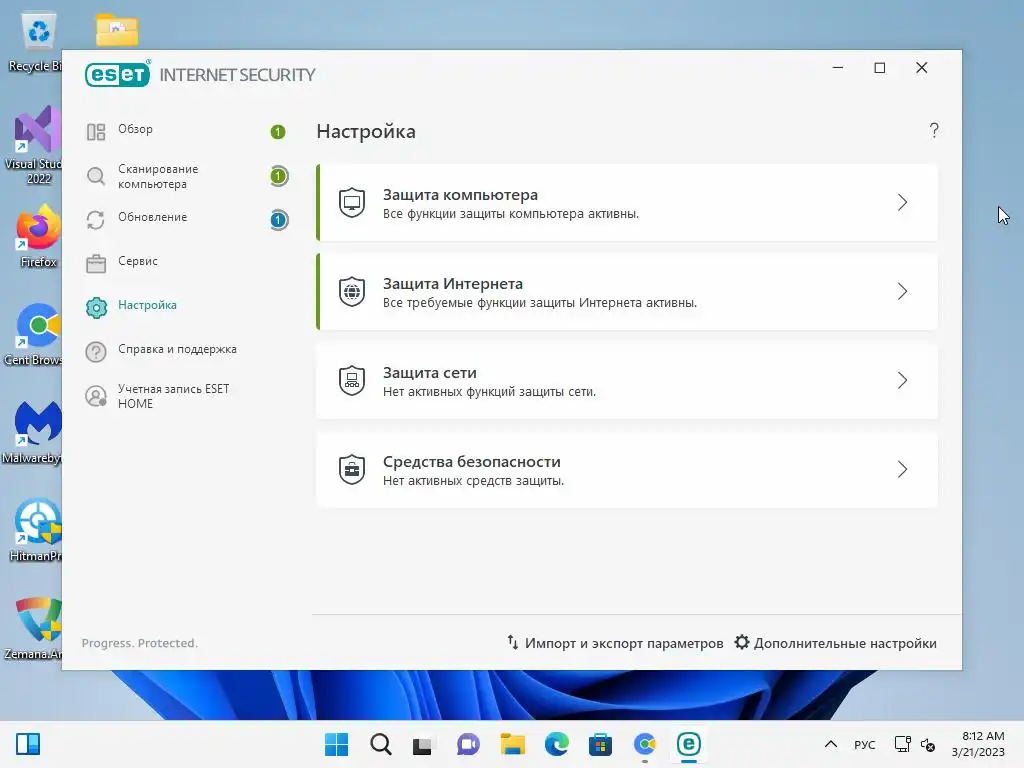Click the magnifier scan icon in sidebar
Screen dimensions: 1024x768
click(x=96, y=176)
